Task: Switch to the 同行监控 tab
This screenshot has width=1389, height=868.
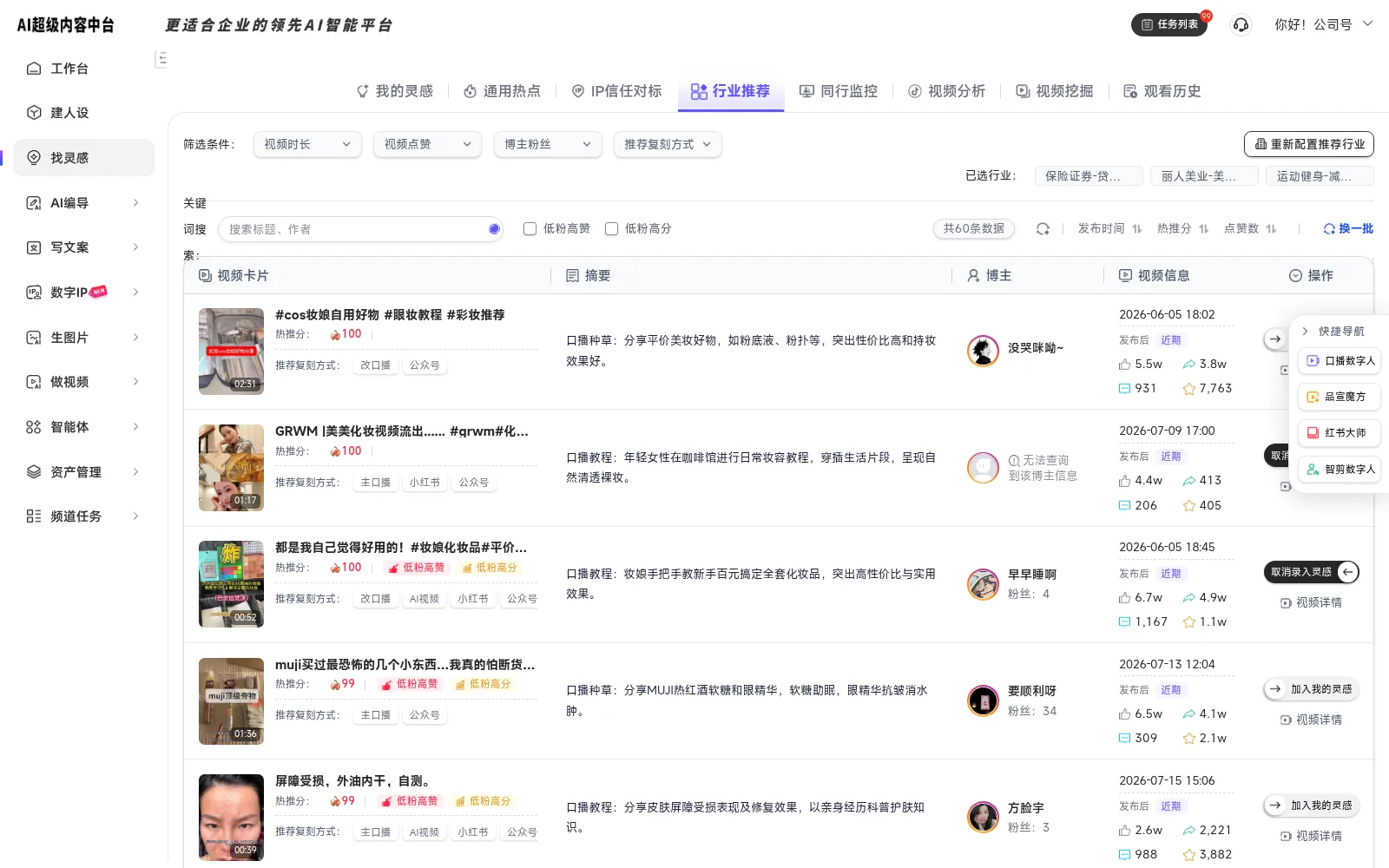Action: point(839,91)
